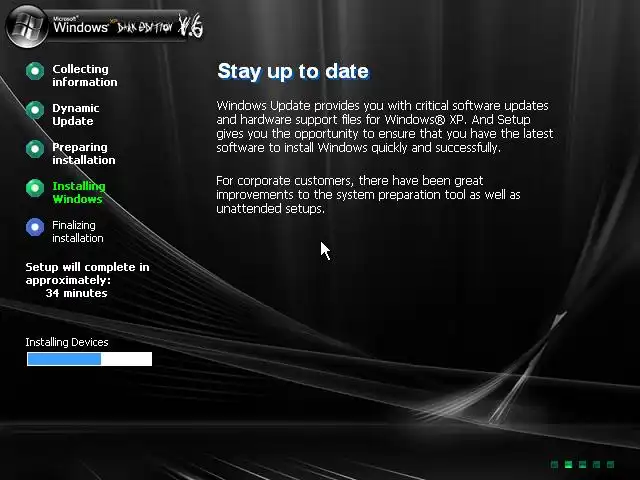The height and width of the screenshot is (480, 640).
Task: Click the 'Collecting information' step label
Action: point(85,76)
